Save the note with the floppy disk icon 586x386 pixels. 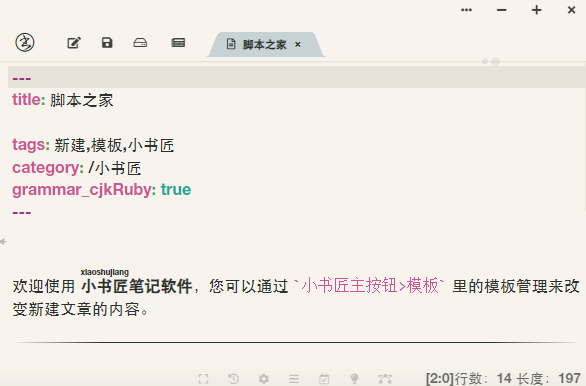(107, 43)
